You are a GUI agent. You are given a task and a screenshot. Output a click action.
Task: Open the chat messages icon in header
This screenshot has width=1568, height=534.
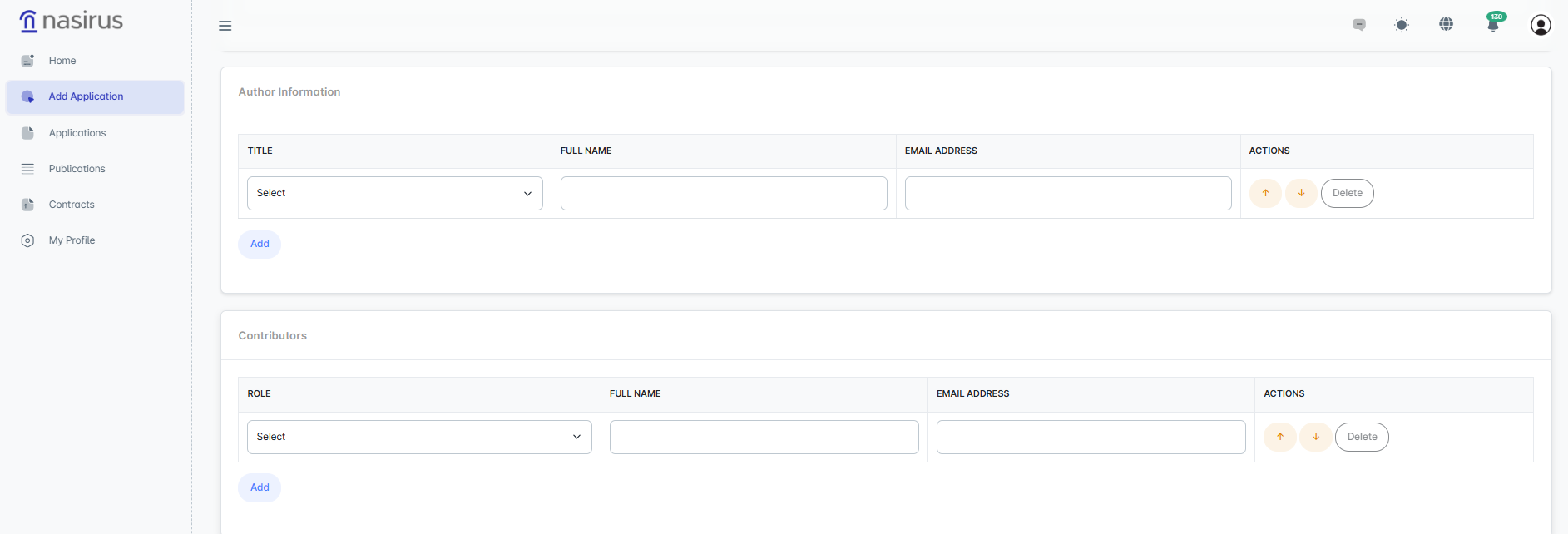[x=1359, y=25]
